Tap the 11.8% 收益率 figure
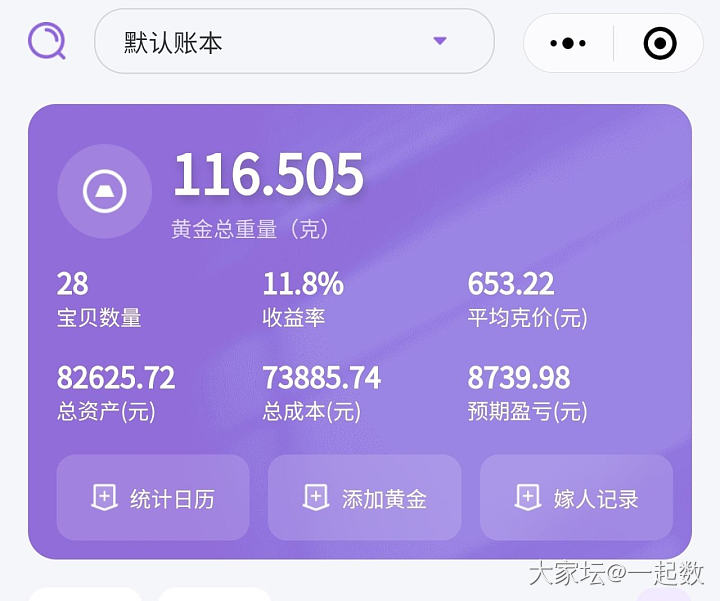 303,284
